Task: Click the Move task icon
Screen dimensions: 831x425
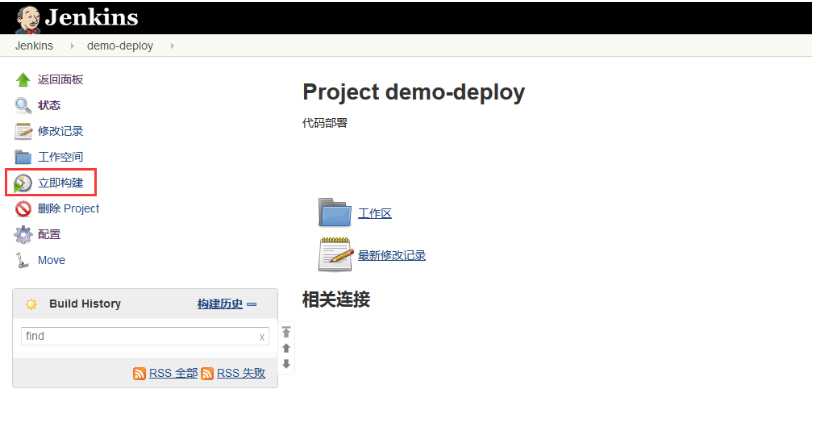Action: click(x=22, y=260)
